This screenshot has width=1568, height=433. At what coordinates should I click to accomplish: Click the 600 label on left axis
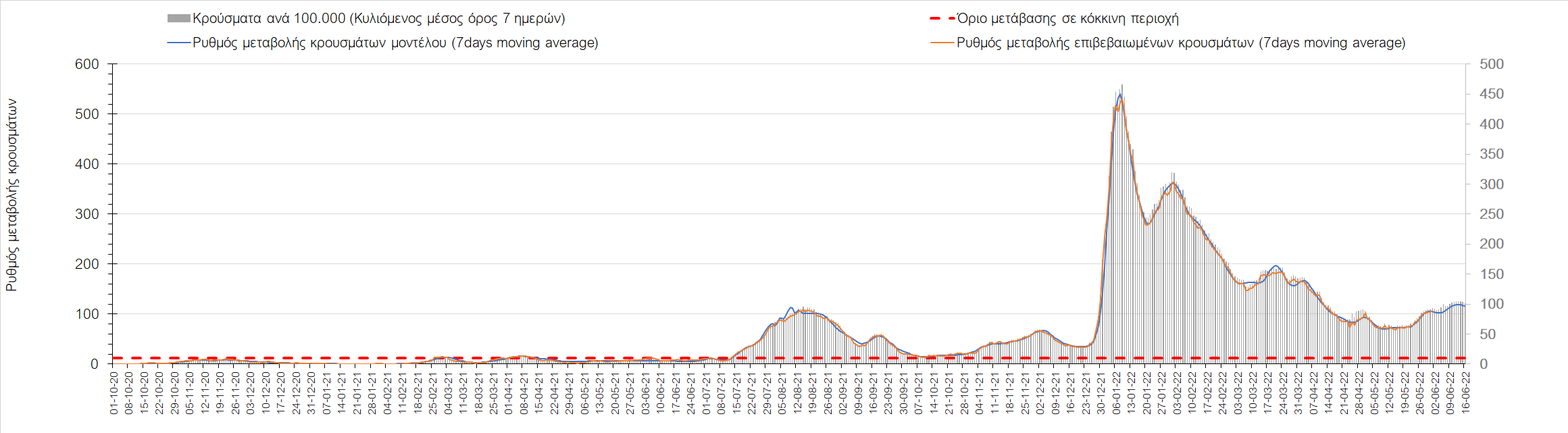[x=86, y=64]
